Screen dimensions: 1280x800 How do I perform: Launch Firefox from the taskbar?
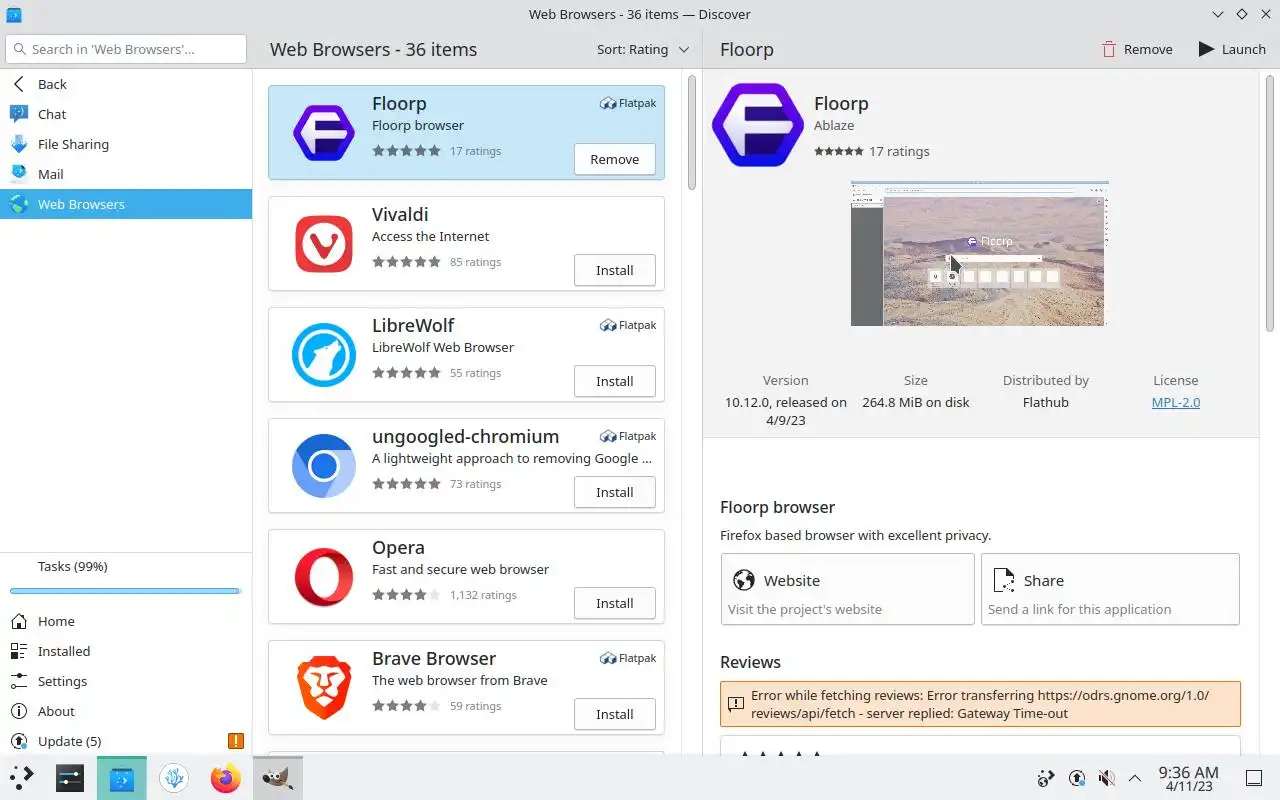point(226,777)
